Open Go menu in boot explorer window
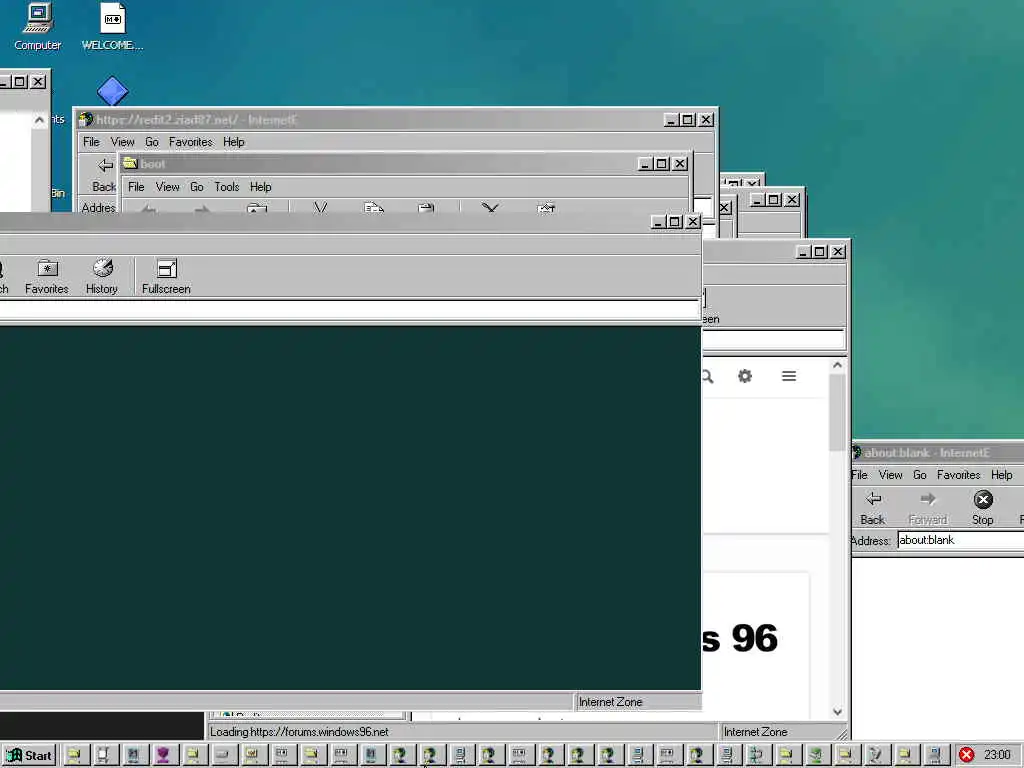 (x=197, y=187)
